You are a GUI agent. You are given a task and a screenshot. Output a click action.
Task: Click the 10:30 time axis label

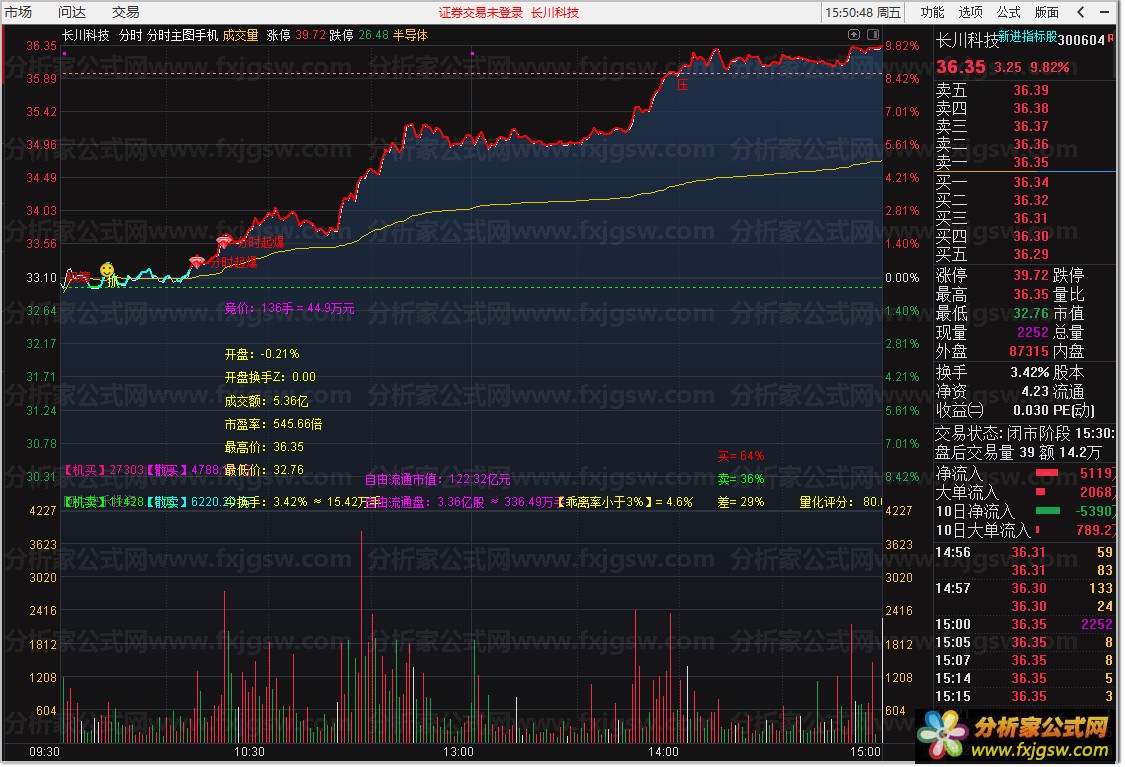tap(249, 752)
